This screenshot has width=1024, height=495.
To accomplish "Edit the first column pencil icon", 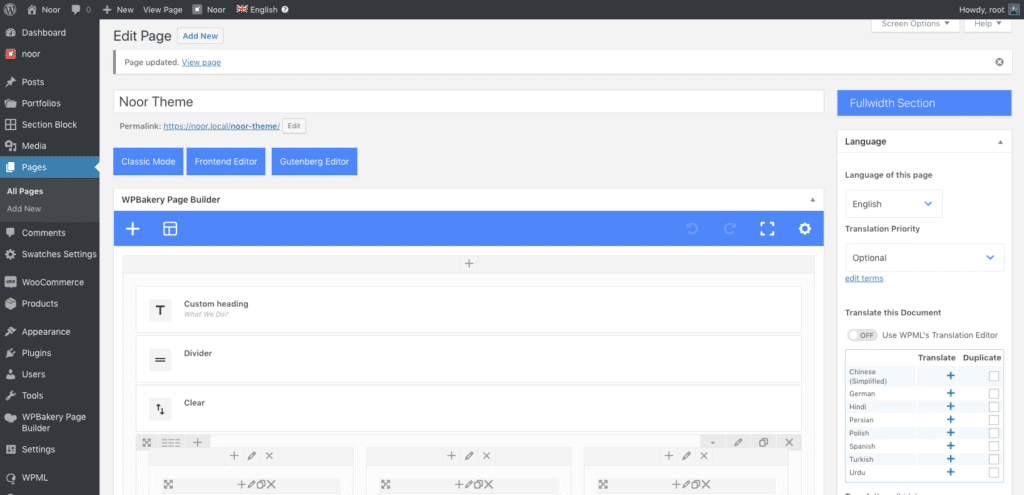I will [251, 456].
